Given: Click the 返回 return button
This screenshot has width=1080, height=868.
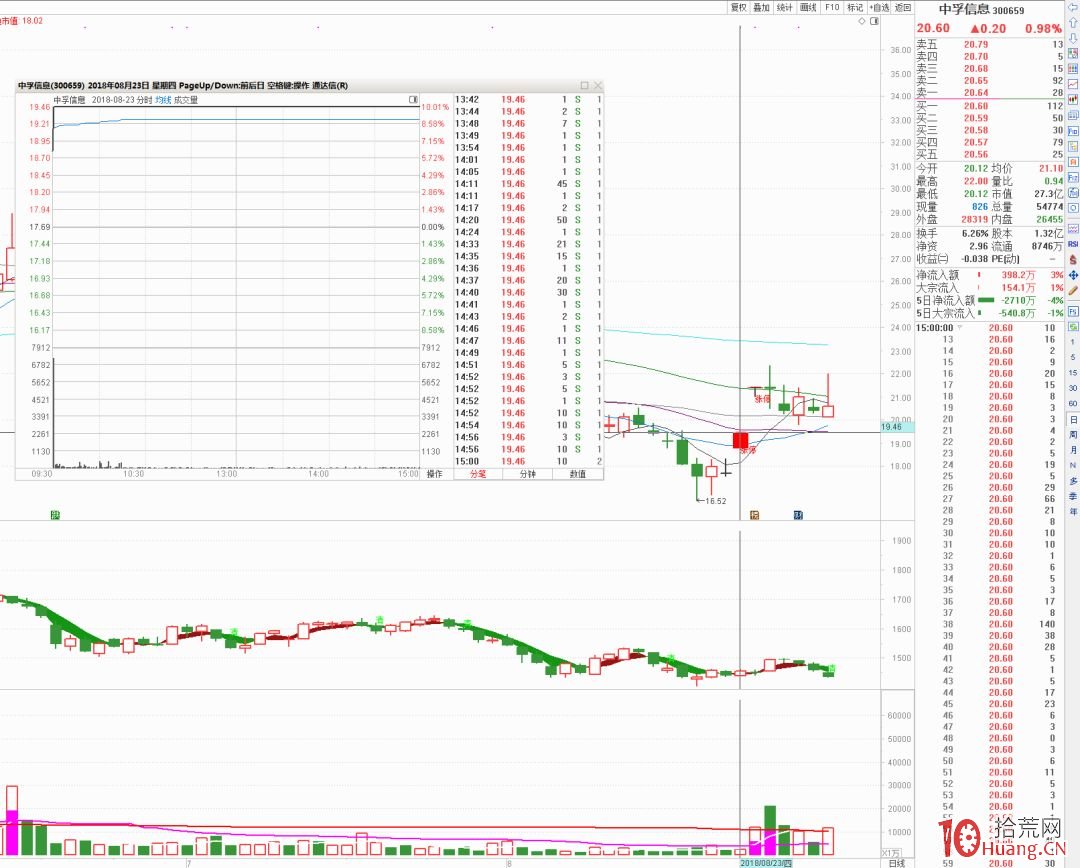Looking at the screenshot, I should coord(902,8).
